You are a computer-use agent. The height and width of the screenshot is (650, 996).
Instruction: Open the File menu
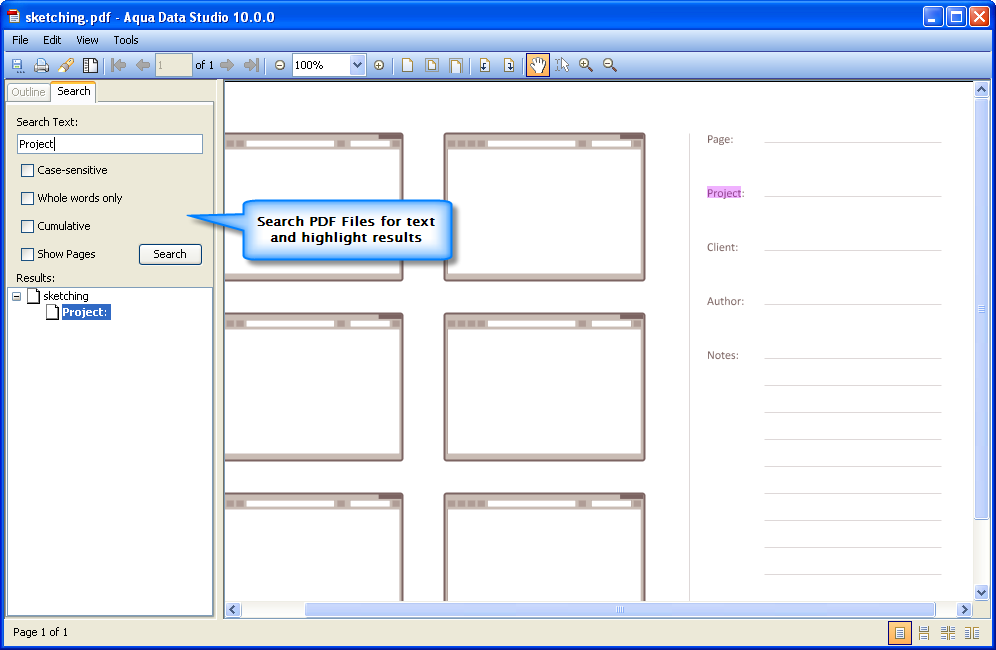click(x=20, y=40)
